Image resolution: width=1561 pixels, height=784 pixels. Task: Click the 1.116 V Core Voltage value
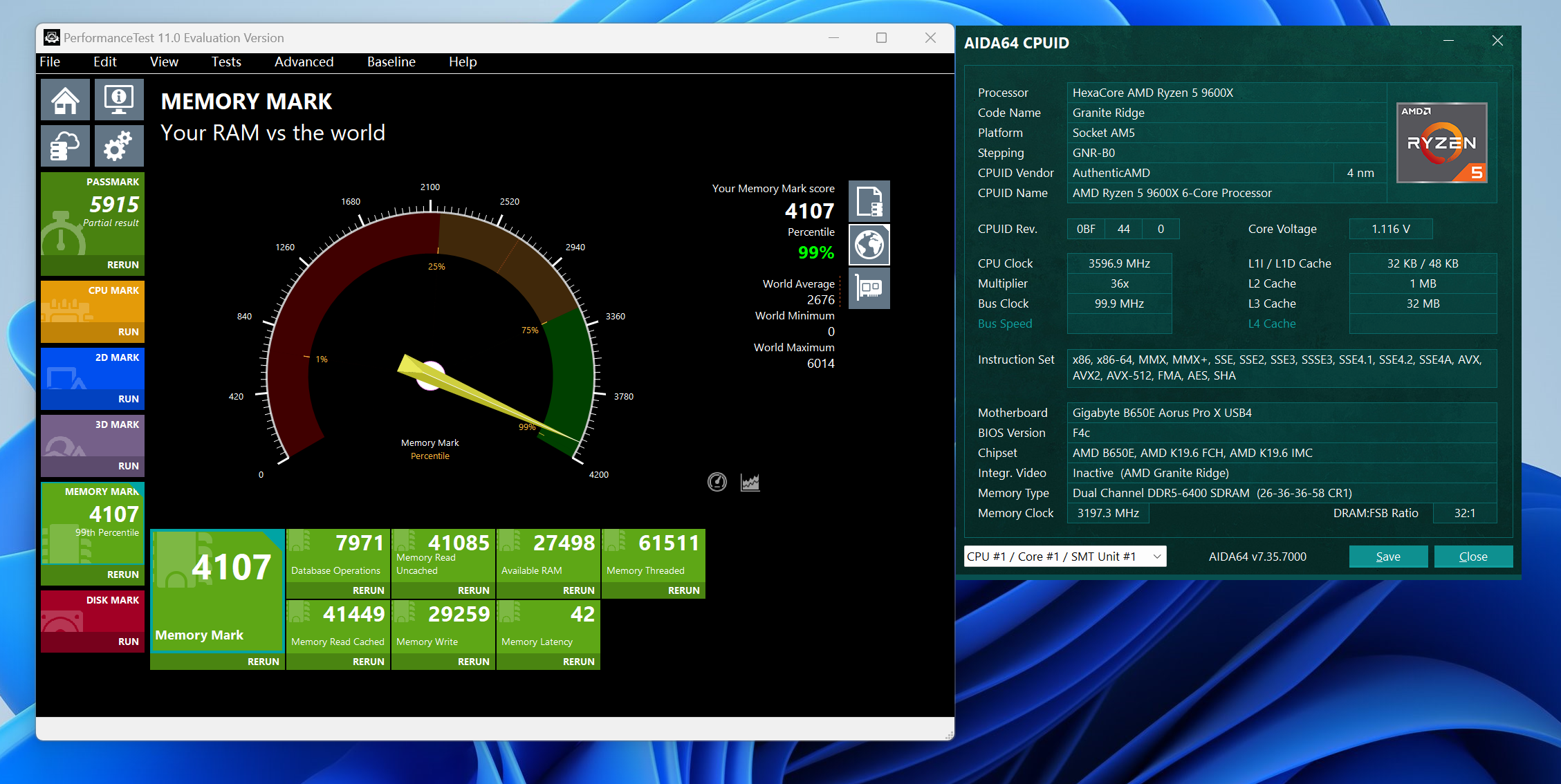(x=1391, y=229)
